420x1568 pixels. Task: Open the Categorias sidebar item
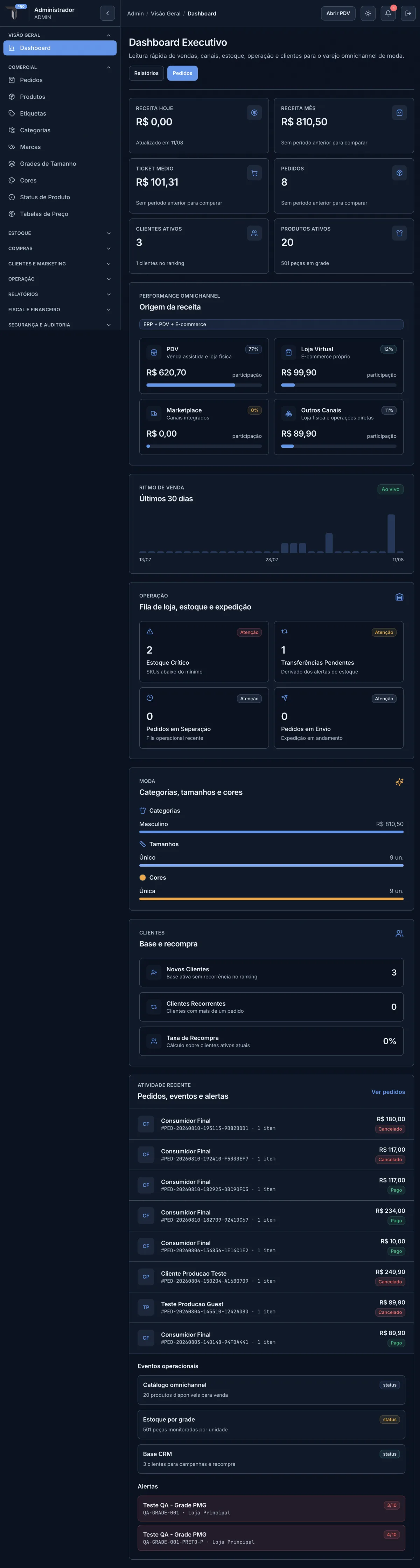(59, 130)
